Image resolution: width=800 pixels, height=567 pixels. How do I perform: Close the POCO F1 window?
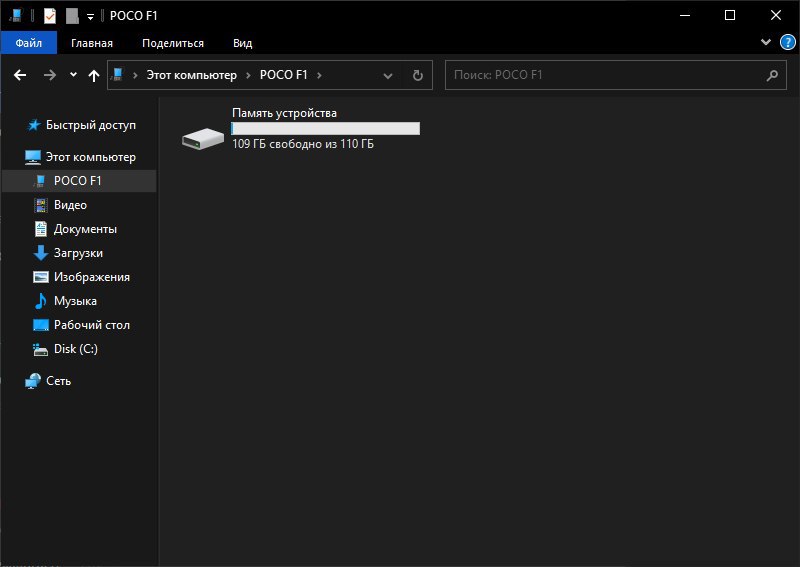776,15
